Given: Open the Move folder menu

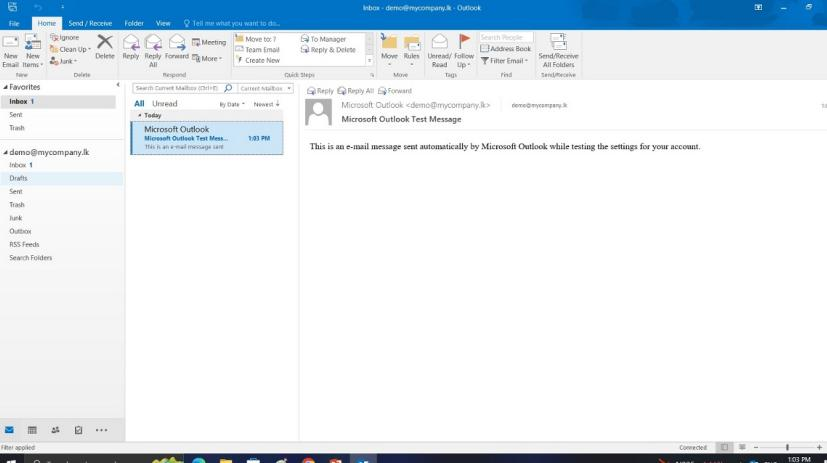Looking at the screenshot, I should point(389,51).
